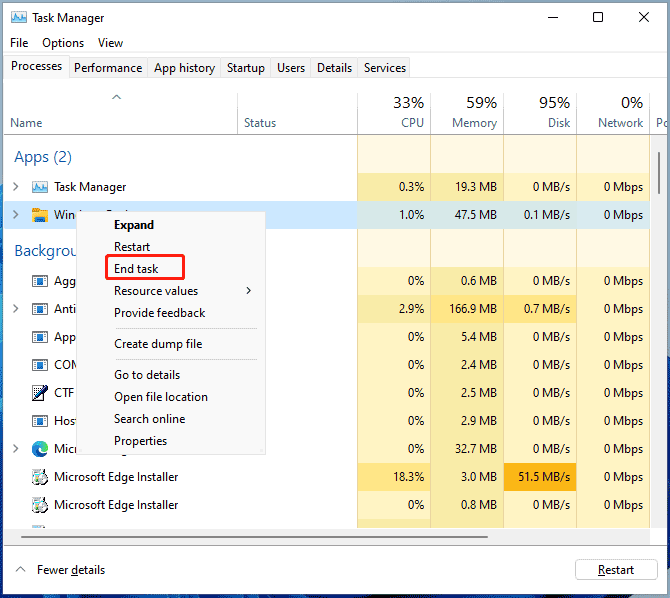Click the 0.8 MB Edge Installer icon

coord(40,505)
